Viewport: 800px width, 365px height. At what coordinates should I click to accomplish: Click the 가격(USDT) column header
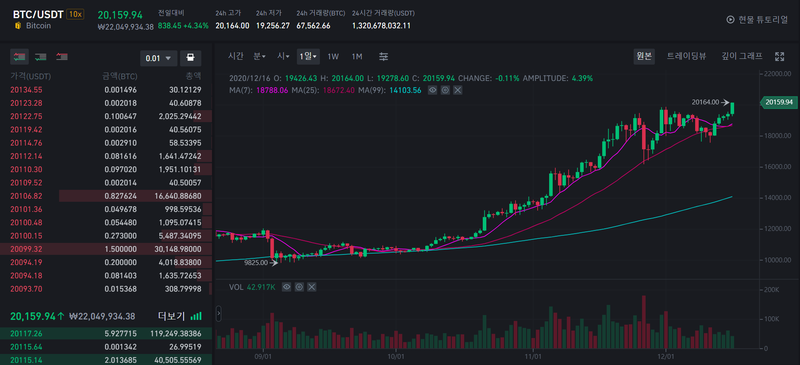pos(31,77)
